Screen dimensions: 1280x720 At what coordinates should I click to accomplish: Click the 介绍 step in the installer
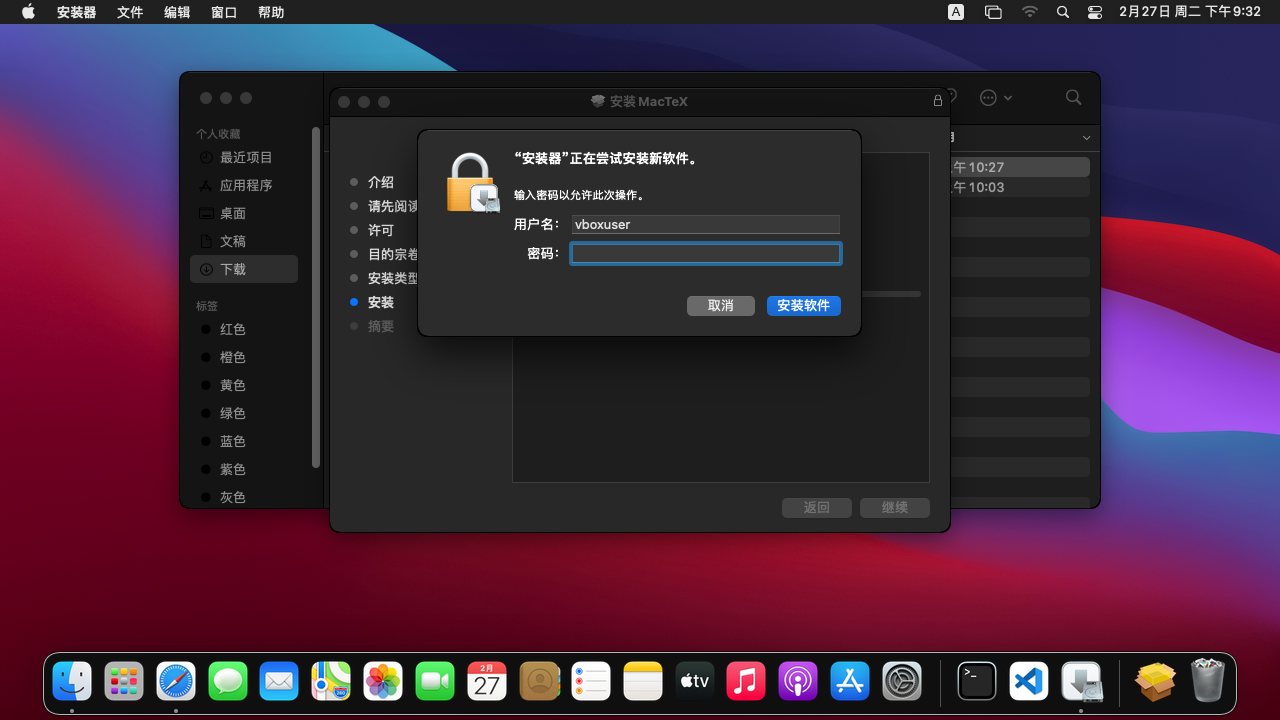(x=381, y=182)
